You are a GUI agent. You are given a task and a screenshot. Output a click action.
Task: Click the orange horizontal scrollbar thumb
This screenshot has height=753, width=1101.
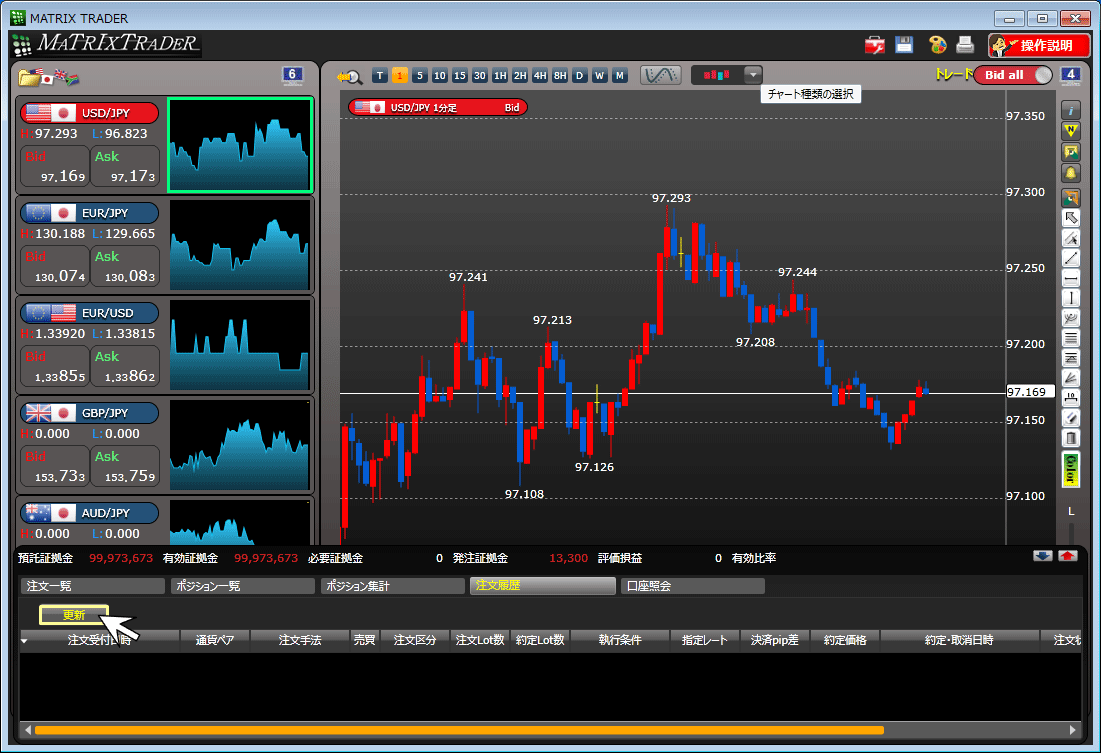(459, 730)
